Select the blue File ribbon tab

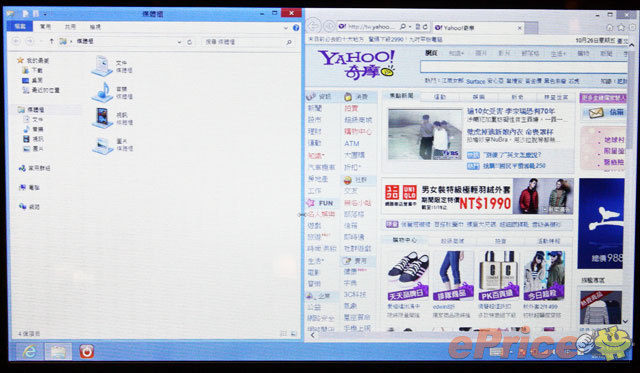pos(20,26)
